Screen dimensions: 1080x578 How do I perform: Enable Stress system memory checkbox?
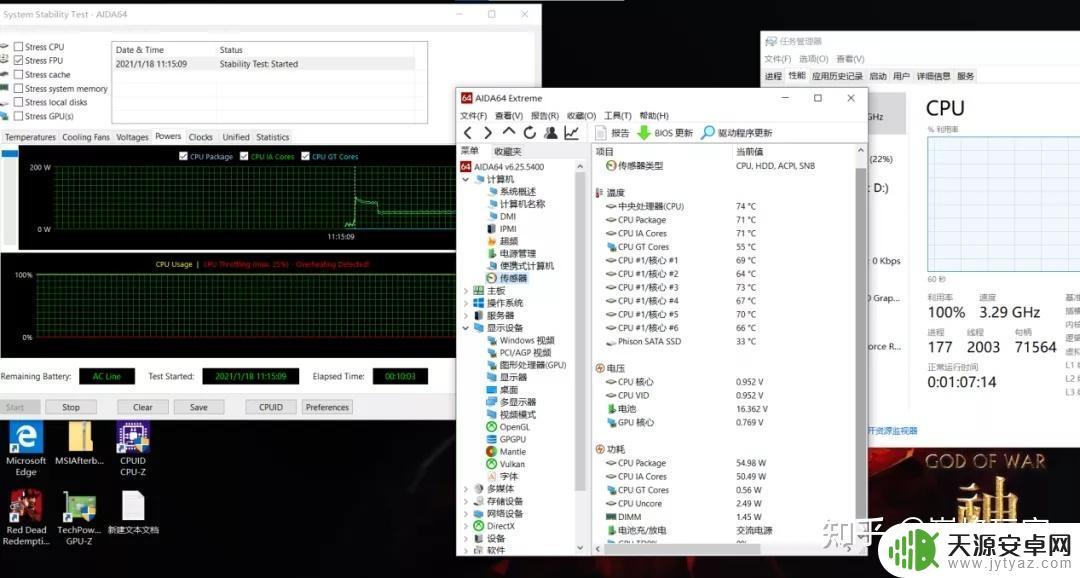[x=19, y=88]
